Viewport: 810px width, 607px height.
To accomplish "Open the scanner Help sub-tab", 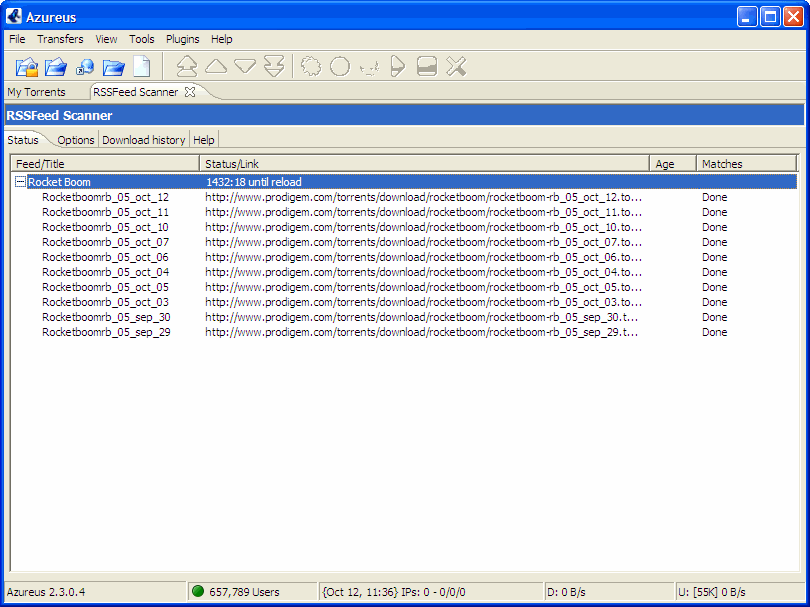I will pos(204,140).
